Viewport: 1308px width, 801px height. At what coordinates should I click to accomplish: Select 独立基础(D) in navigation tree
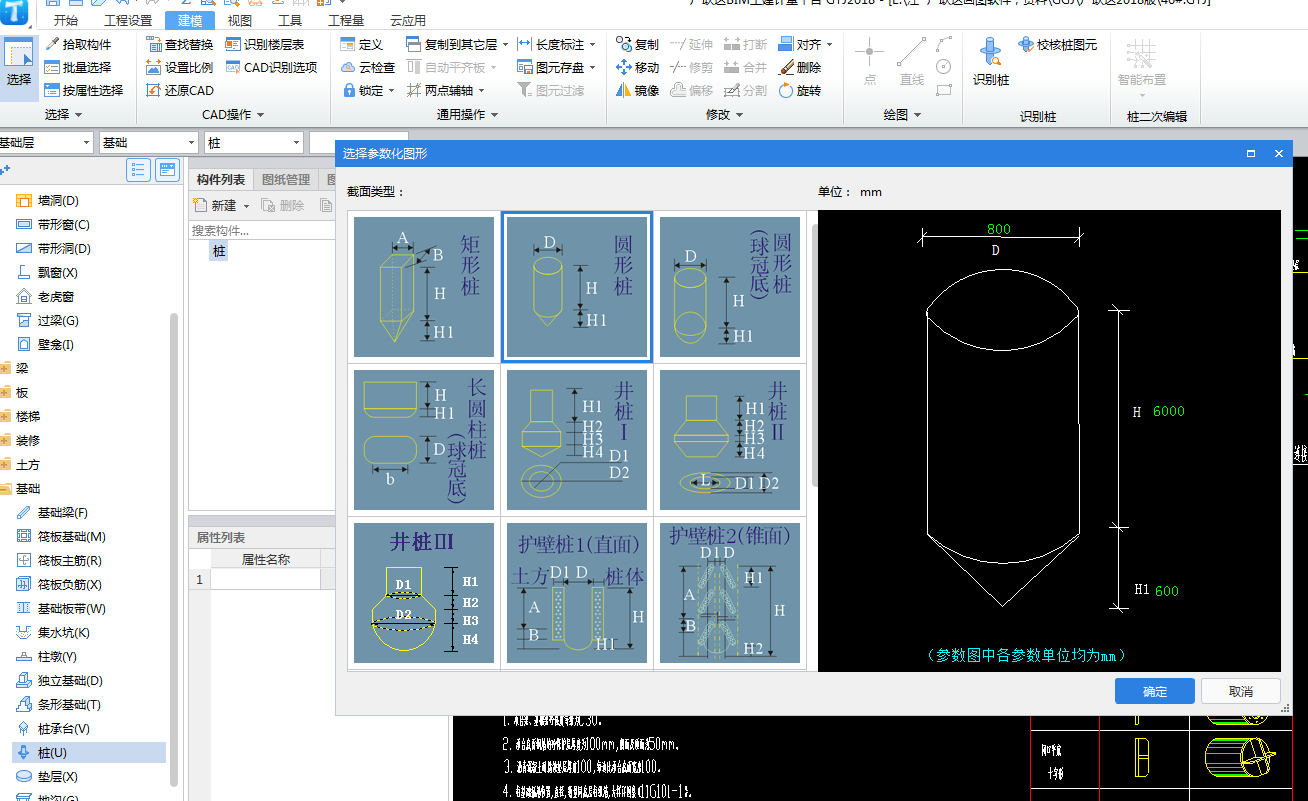70,681
